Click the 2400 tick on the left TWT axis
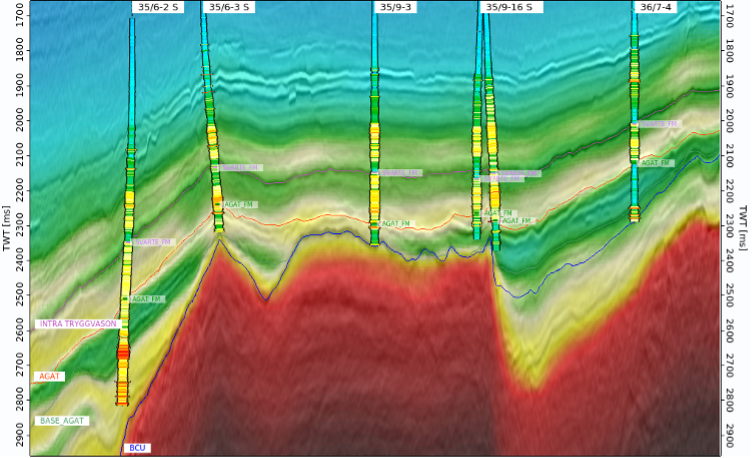Screen dimensions: 753x458 point(20,260)
